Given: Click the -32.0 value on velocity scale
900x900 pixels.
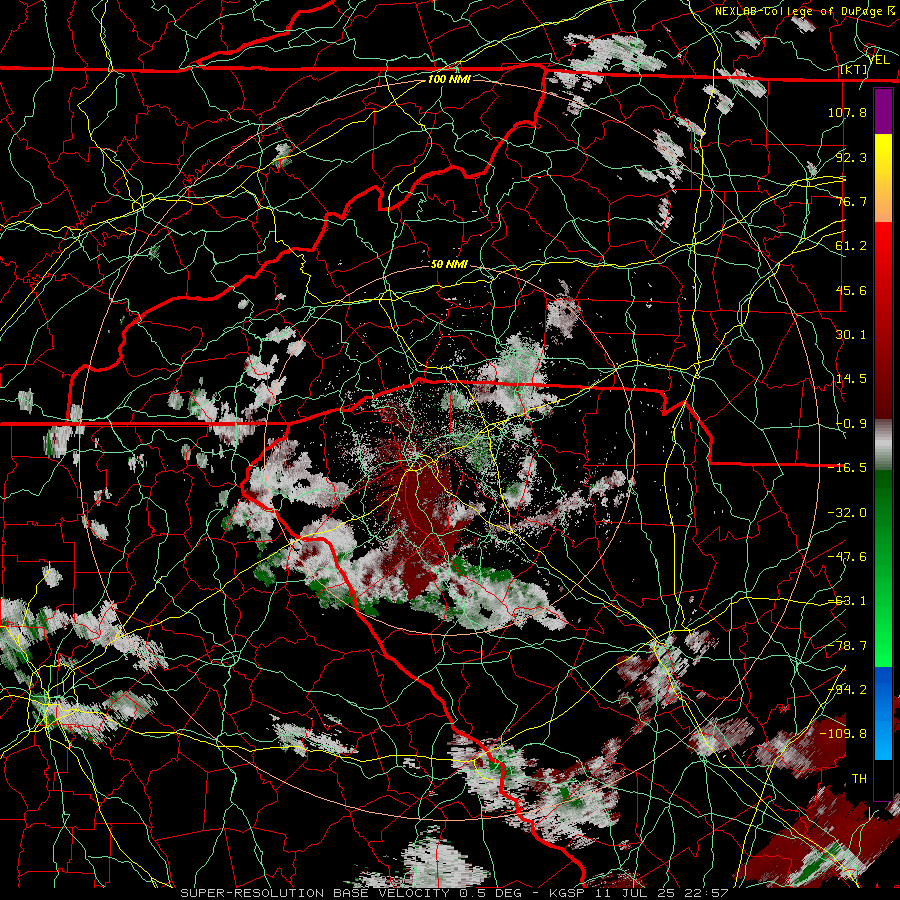Looking at the screenshot, I should (x=847, y=513).
